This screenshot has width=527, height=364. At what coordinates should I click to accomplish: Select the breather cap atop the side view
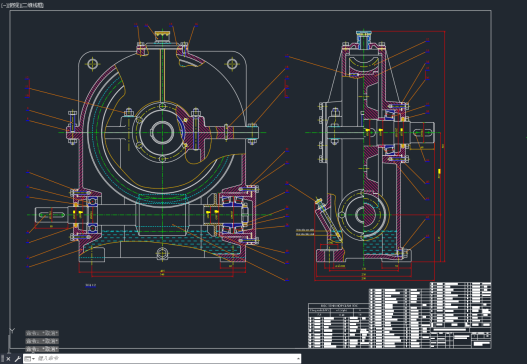[x=364, y=34]
